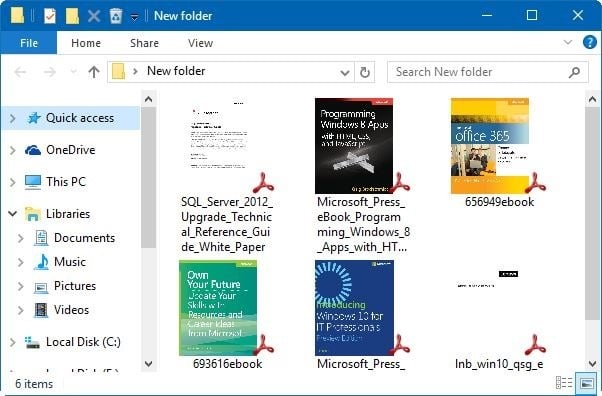The image size is (602, 396).
Task: Go back with the left arrow
Action: coord(20,72)
